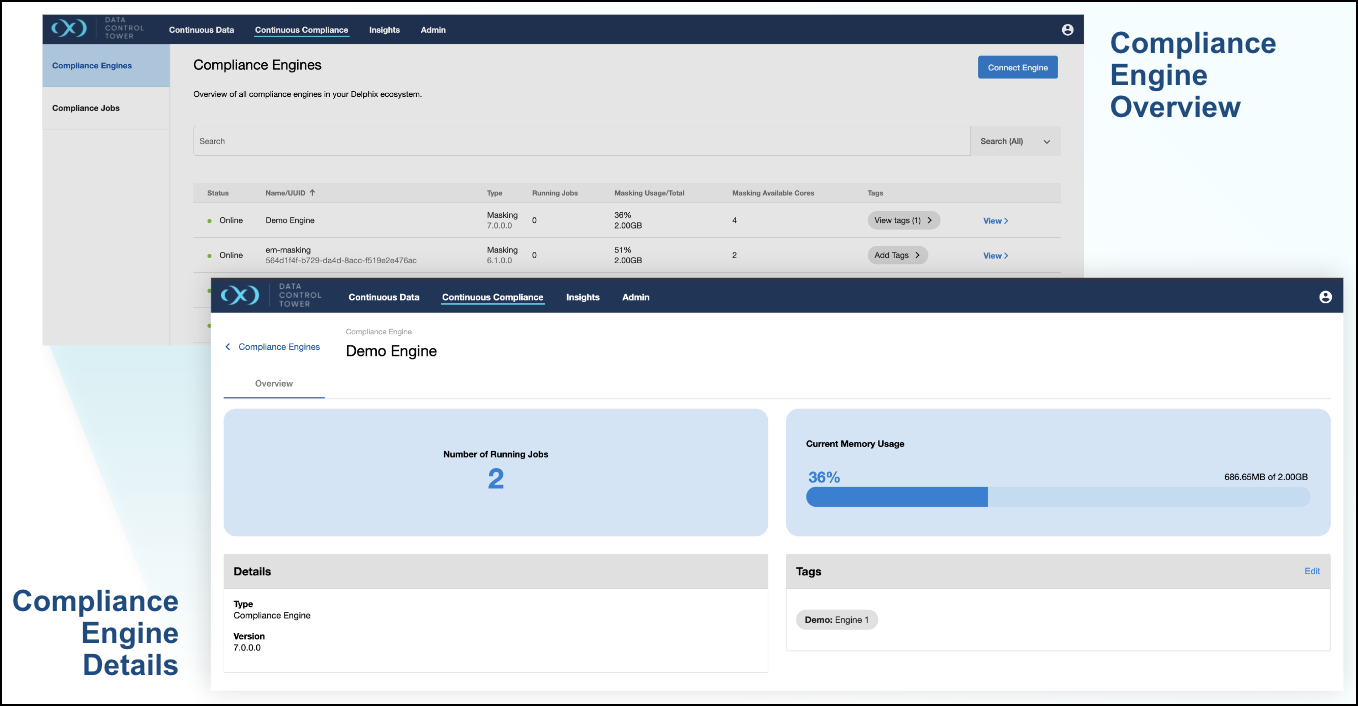Open the Search (All) dropdown
The width and height of the screenshot is (1358, 706).
pos(1015,141)
